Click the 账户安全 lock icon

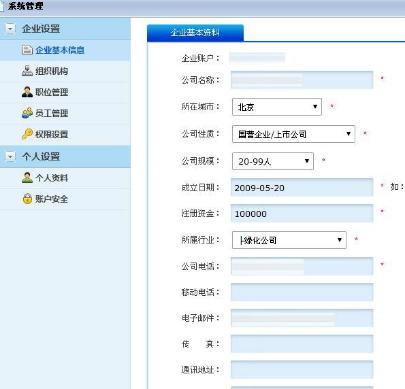coord(27,199)
